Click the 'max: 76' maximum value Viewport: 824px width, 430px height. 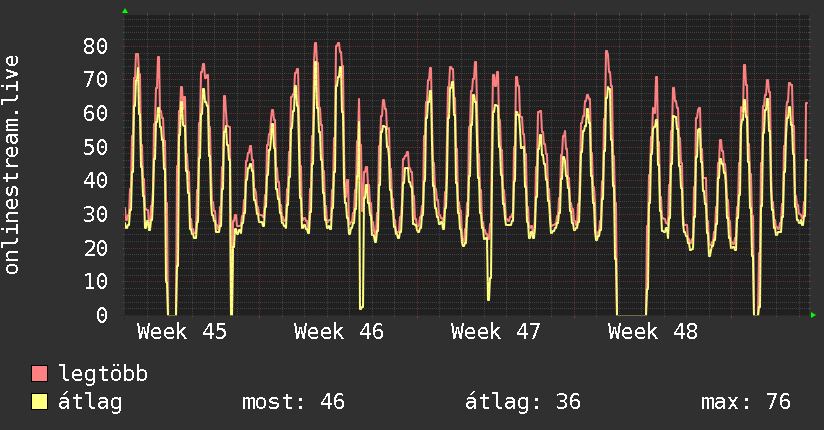[x=746, y=402]
